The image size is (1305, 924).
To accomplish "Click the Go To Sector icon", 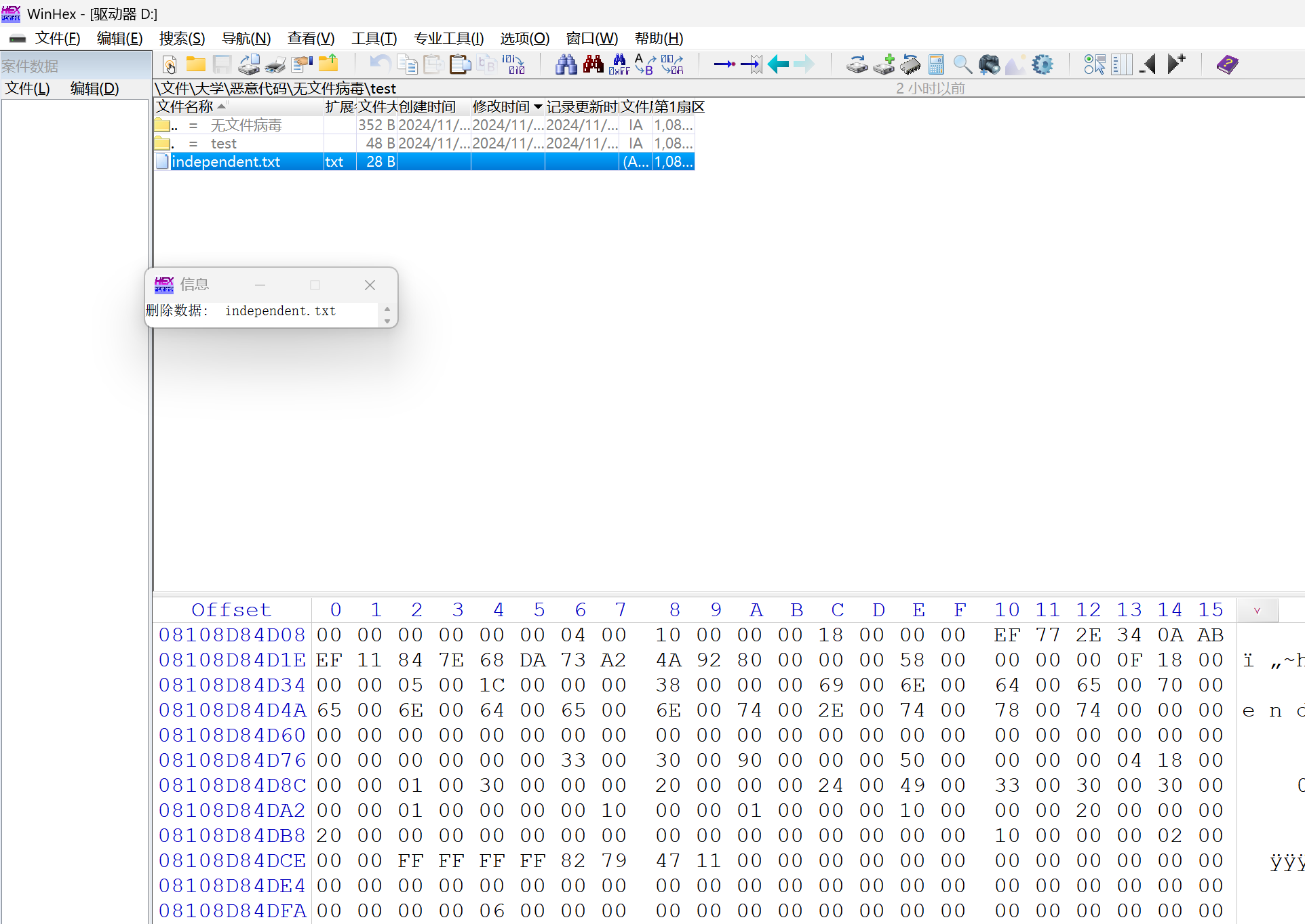I will click(x=752, y=65).
